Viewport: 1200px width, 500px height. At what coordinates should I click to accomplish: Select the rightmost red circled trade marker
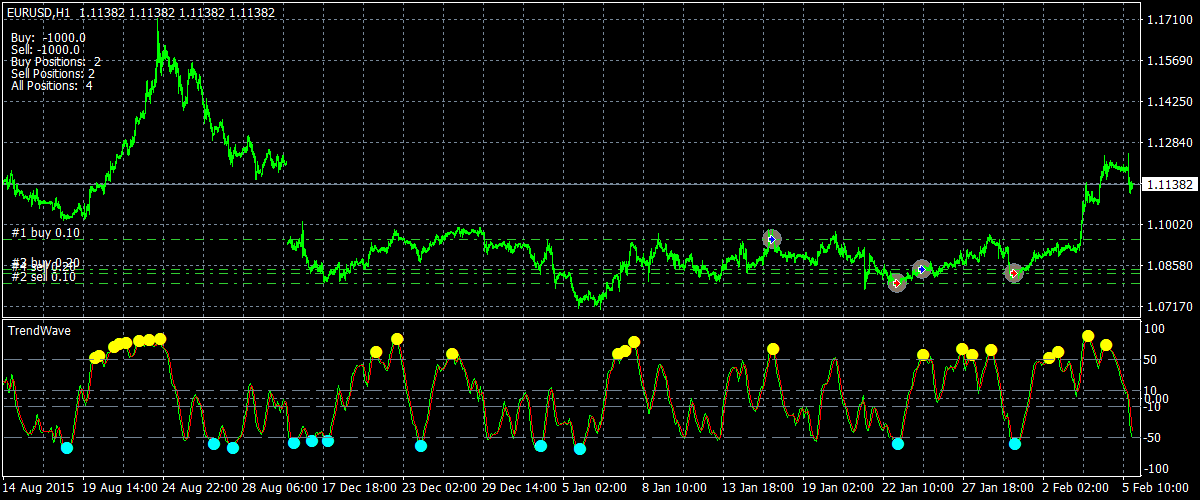1013,273
